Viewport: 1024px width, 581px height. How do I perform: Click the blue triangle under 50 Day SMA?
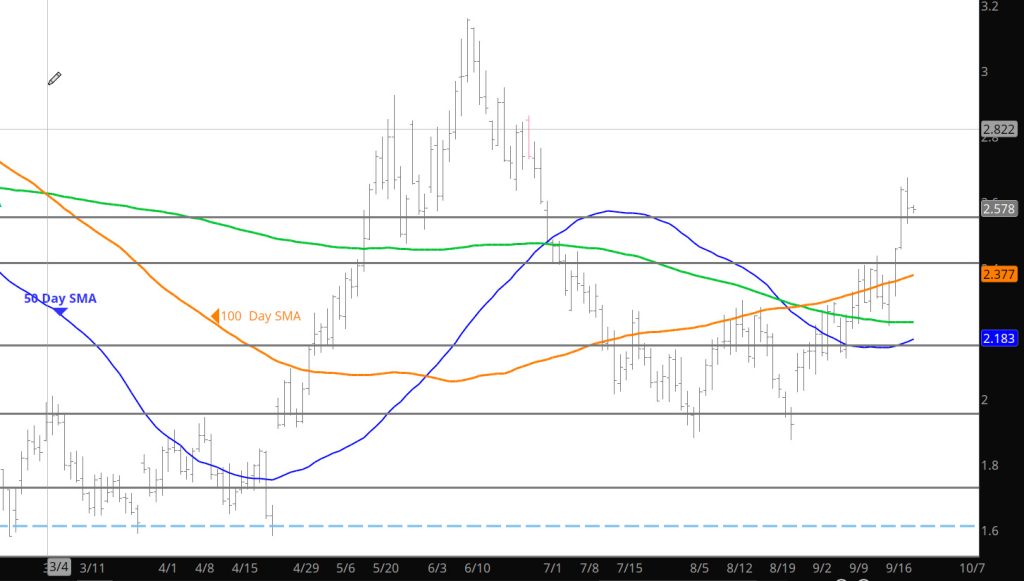point(60,312)
